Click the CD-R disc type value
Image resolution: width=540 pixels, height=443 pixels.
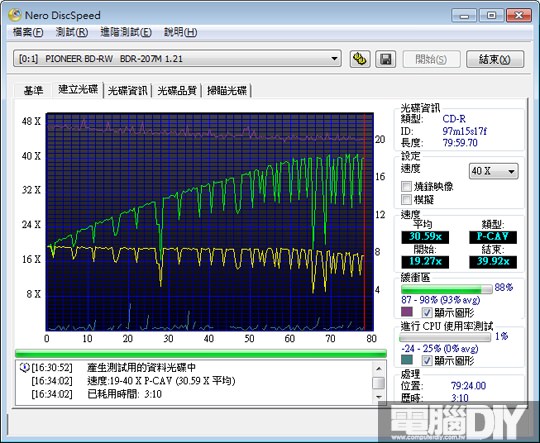coord(454,119)
